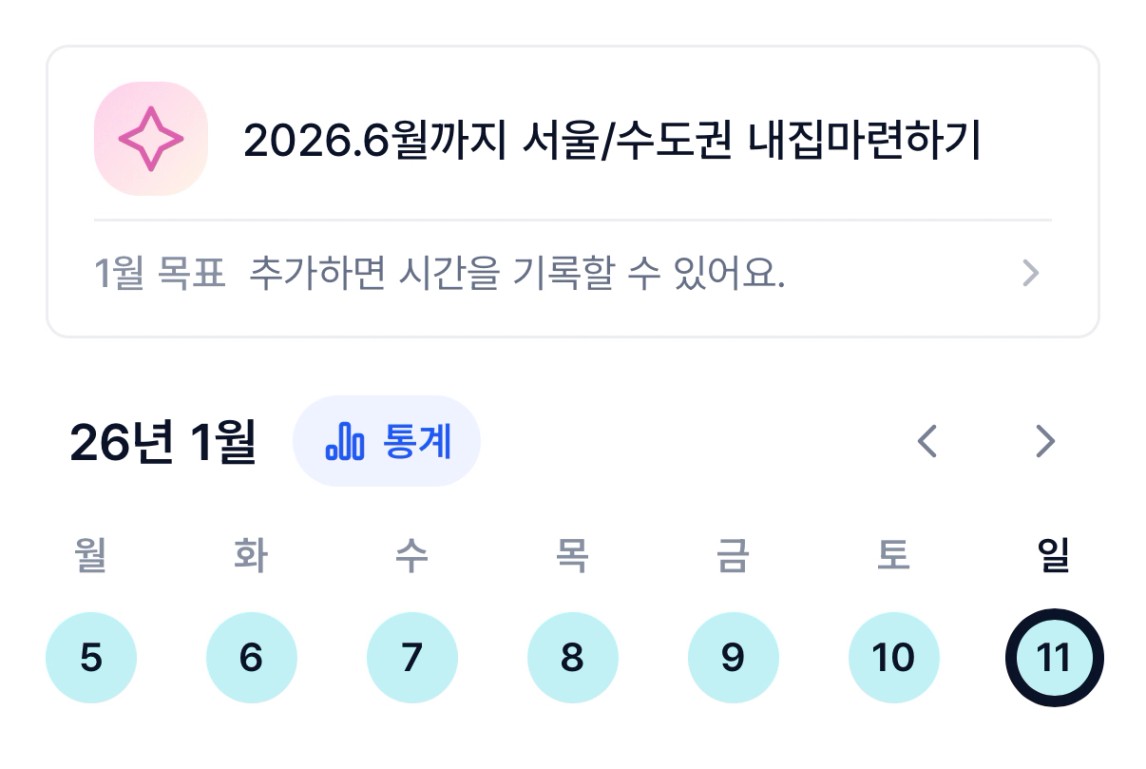
Task: Tap the 일 Sunday weekday label
Action: [x=1054, y=556]
